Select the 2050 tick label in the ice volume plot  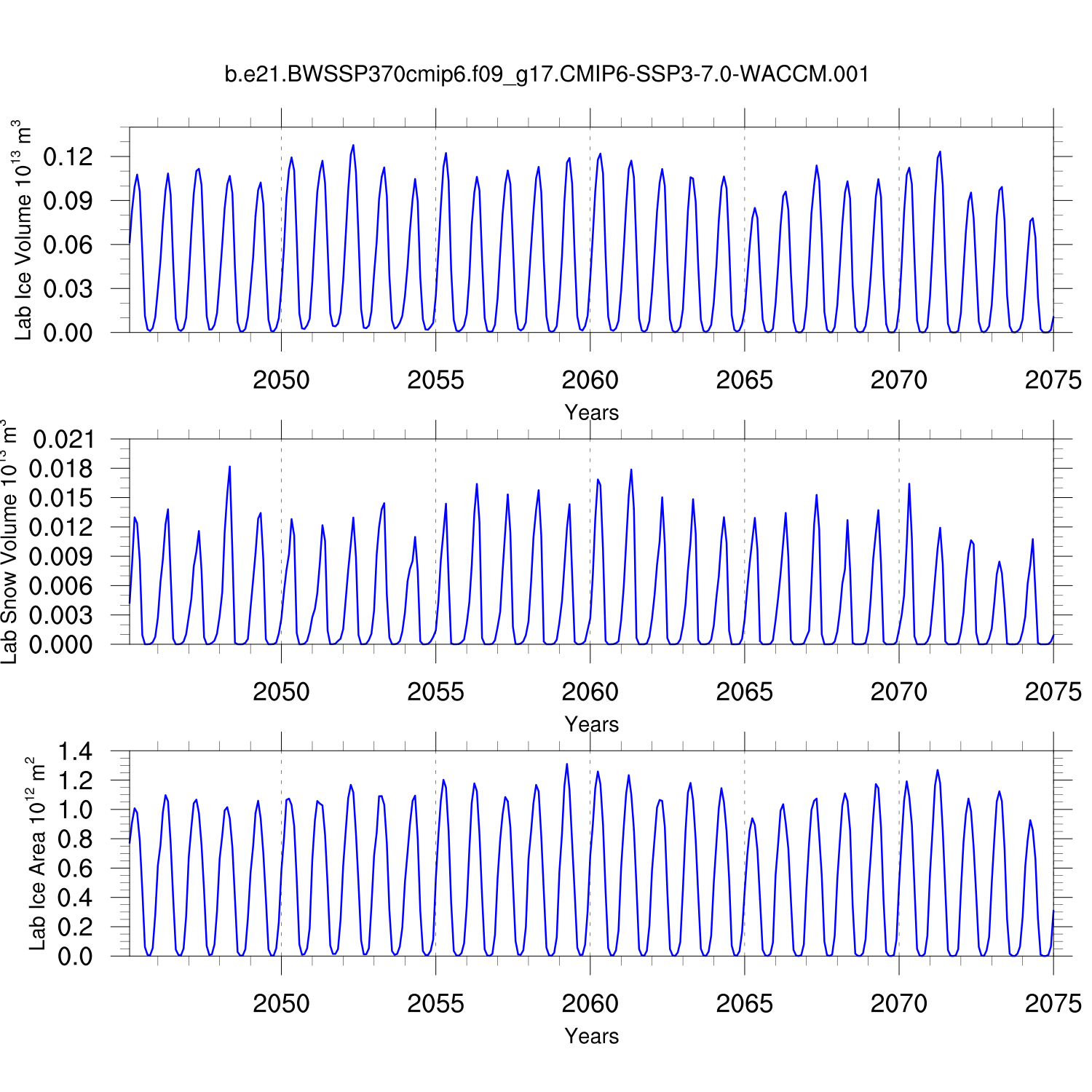(281, 380)
